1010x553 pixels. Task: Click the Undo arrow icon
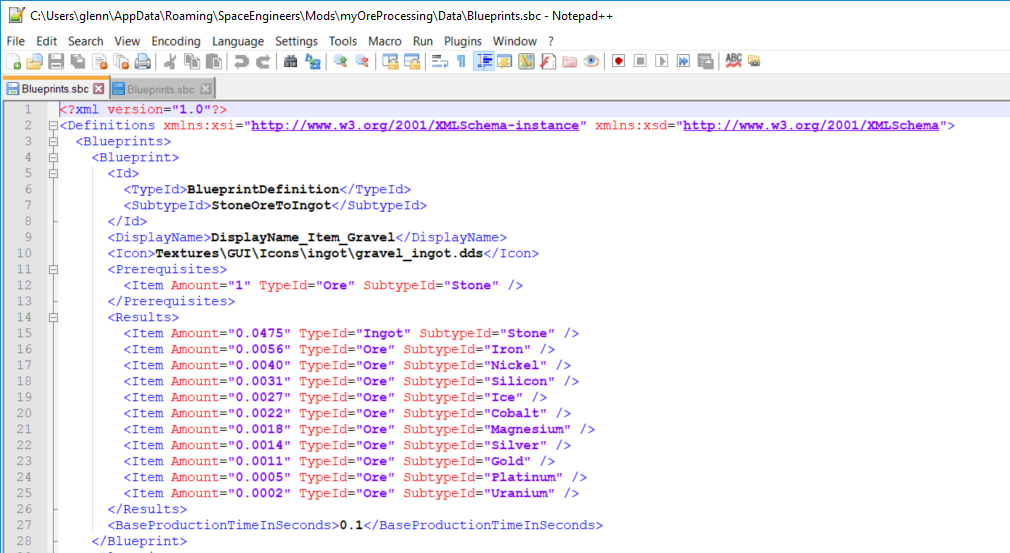241,62
